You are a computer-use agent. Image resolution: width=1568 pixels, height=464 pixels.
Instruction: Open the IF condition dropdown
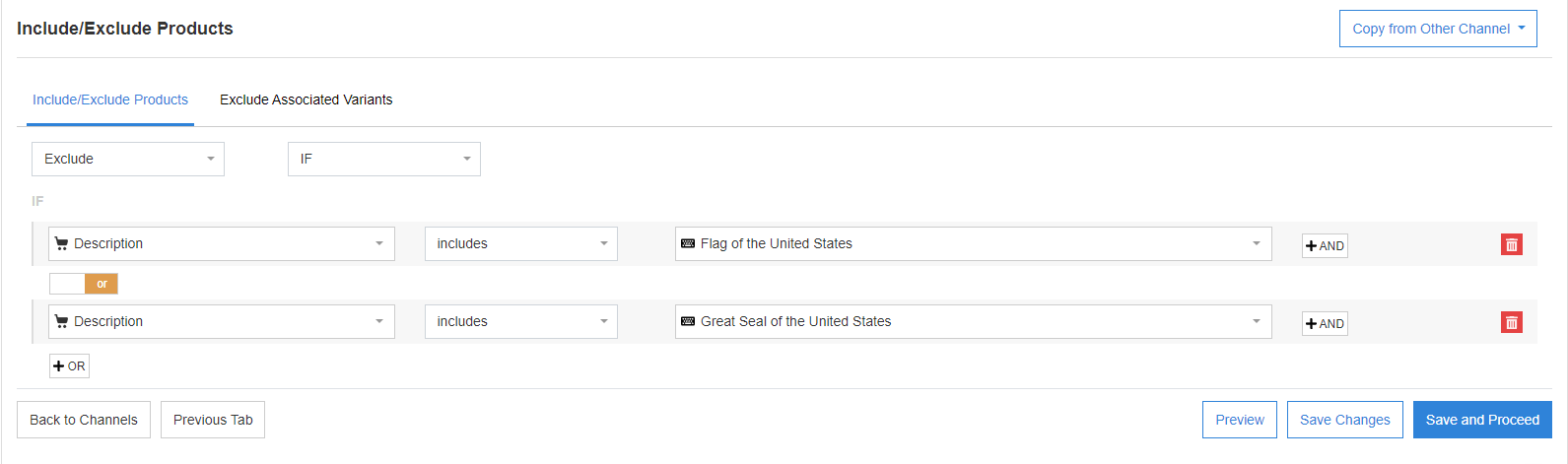(x=384, y=159)
